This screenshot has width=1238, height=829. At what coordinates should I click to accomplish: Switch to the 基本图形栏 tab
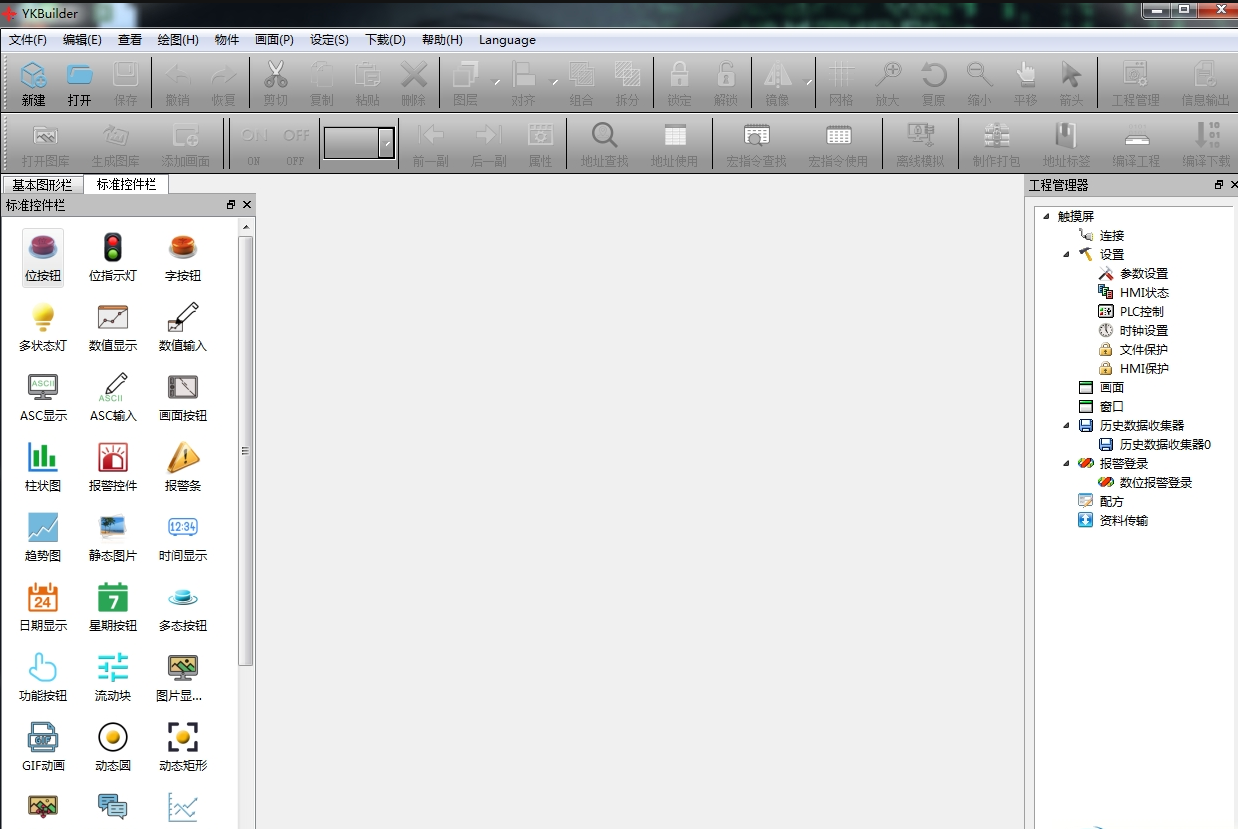click(42, 185)
